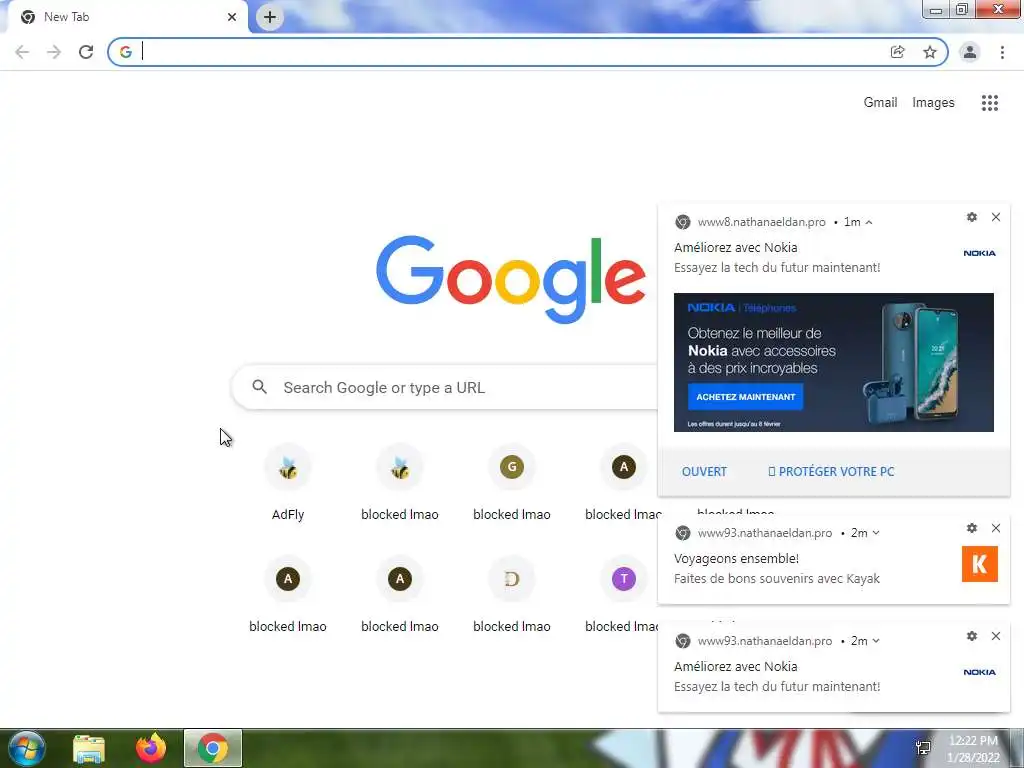The width and height of the screenshot is (1024, 768).
Task: Open the Google apps grid
Action: pyautogui.click(x=990, y=103)
